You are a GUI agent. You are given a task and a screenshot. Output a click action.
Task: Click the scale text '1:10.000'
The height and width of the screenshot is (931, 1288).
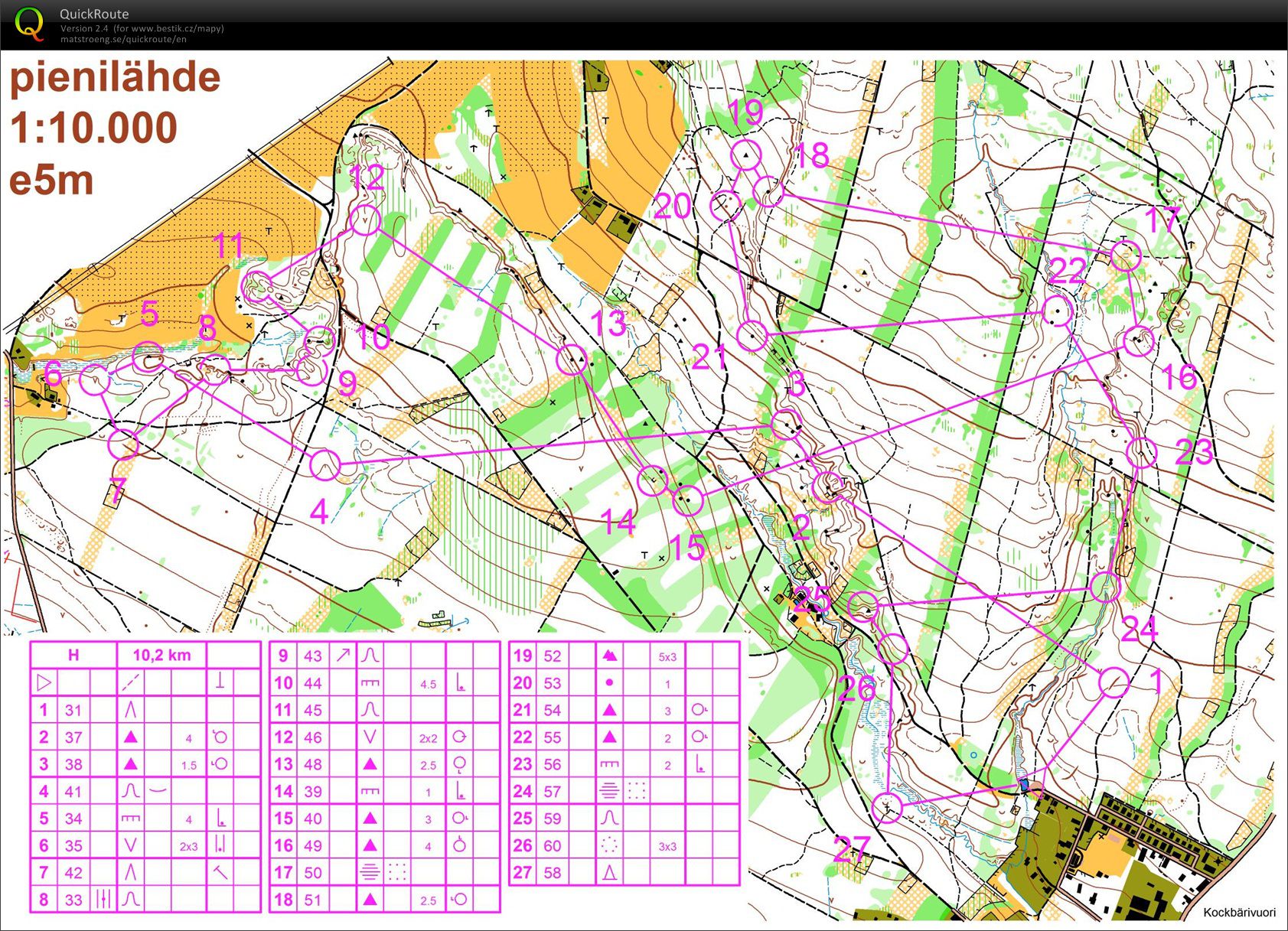click(x=93, y=127)
